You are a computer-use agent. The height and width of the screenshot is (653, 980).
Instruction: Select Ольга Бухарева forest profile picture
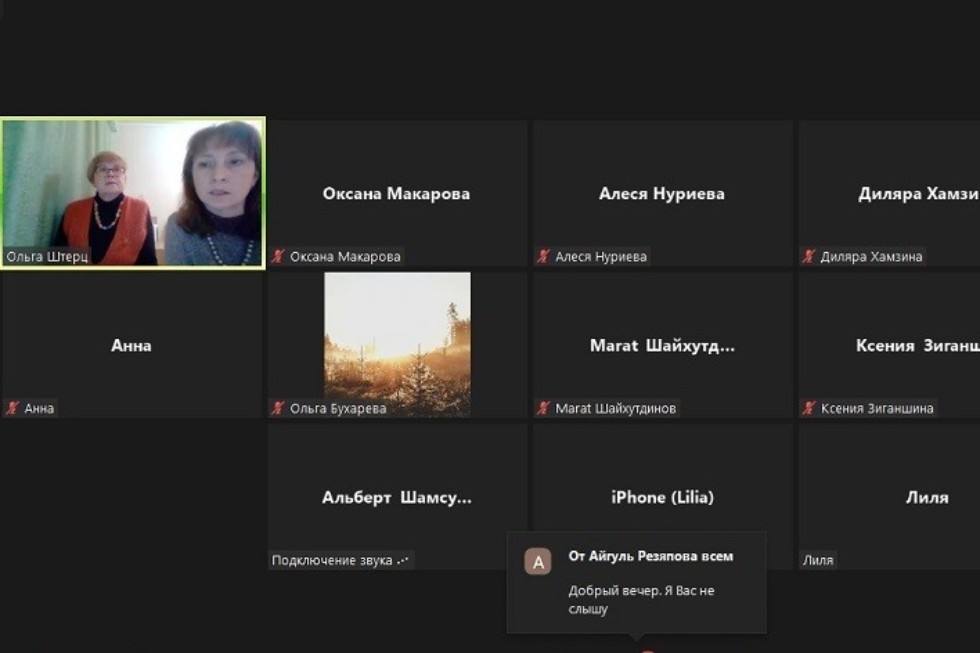pos(397,344)
